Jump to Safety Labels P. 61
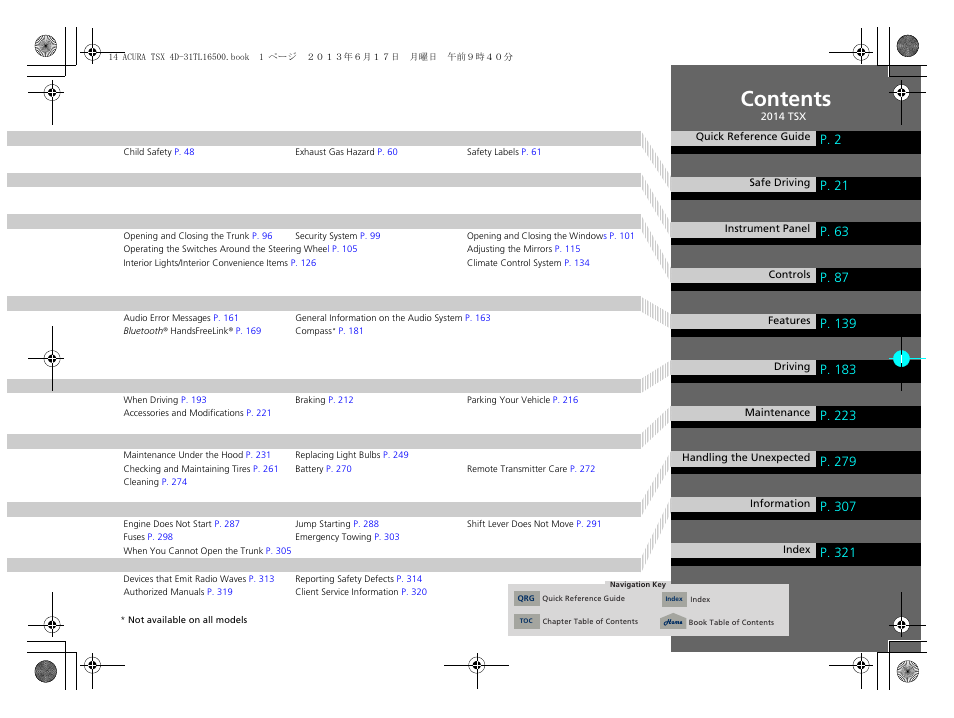This screenshot has height=718, width=954. click(x=504, y=152)
